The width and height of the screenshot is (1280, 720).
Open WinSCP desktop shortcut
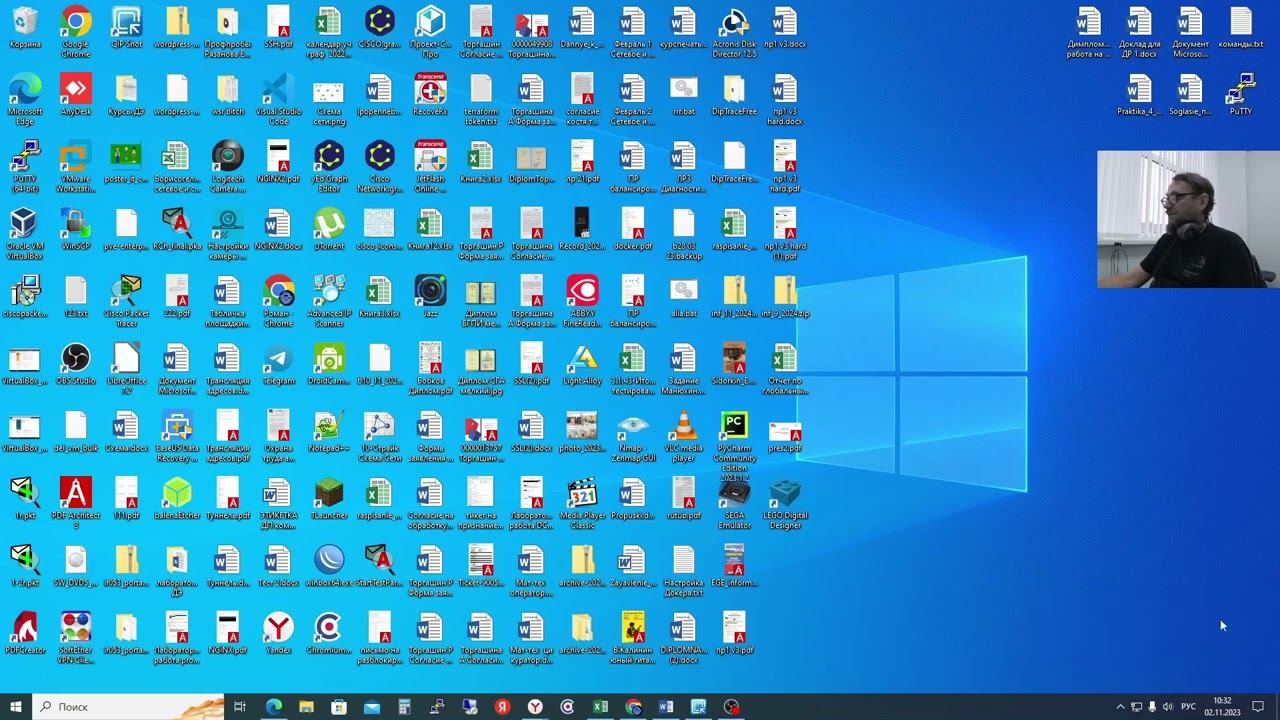point(76,229)
